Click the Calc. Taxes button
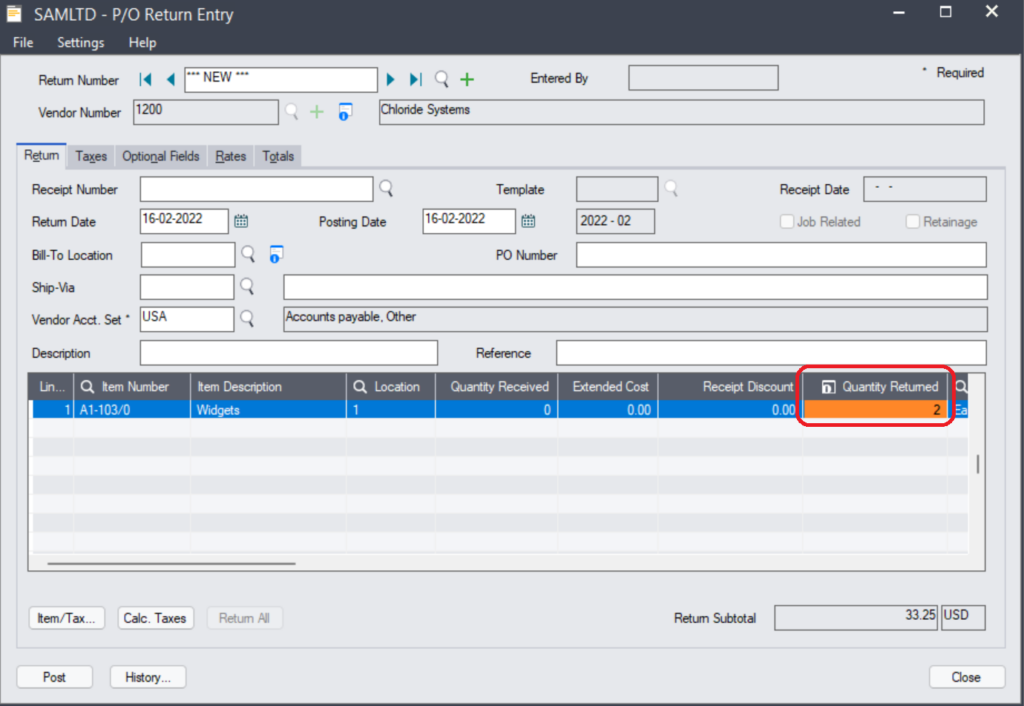Viewport: 1024px width, 706px height. click(155, 618)
